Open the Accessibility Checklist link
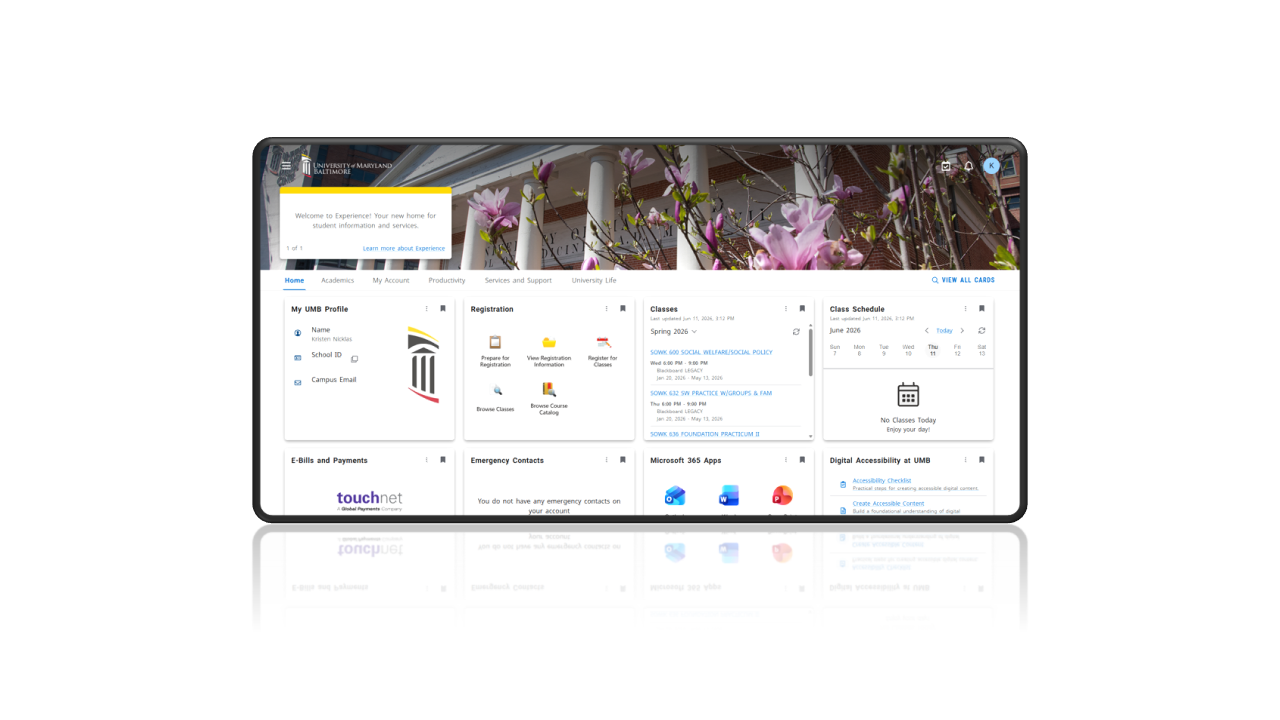The image size is (1280, 720). [882, 481]
